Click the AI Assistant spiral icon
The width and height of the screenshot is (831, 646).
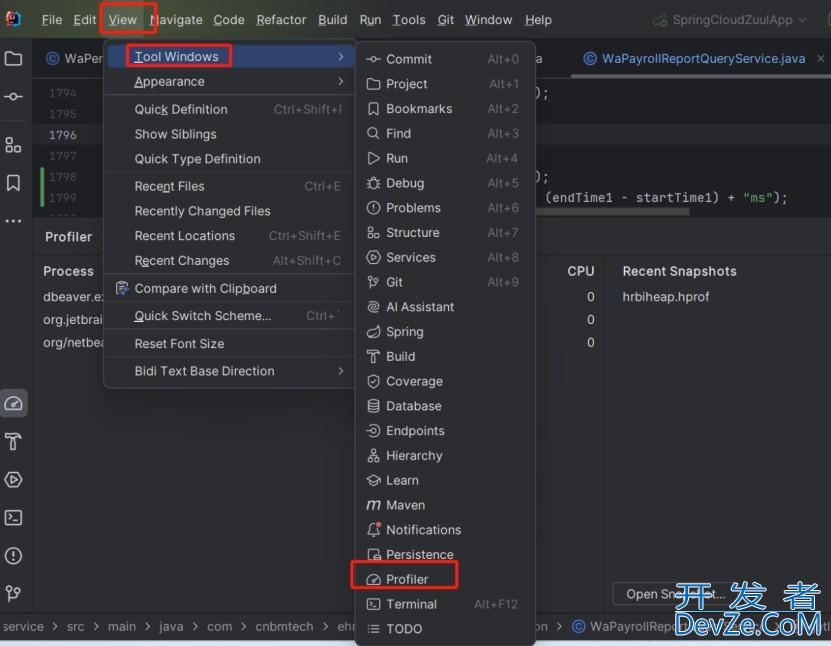point(373,307)
